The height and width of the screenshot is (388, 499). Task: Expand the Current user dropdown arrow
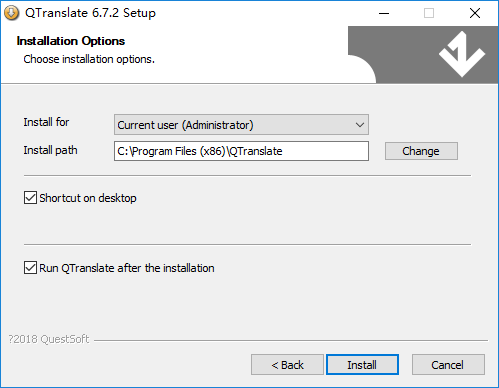(359, 125)
